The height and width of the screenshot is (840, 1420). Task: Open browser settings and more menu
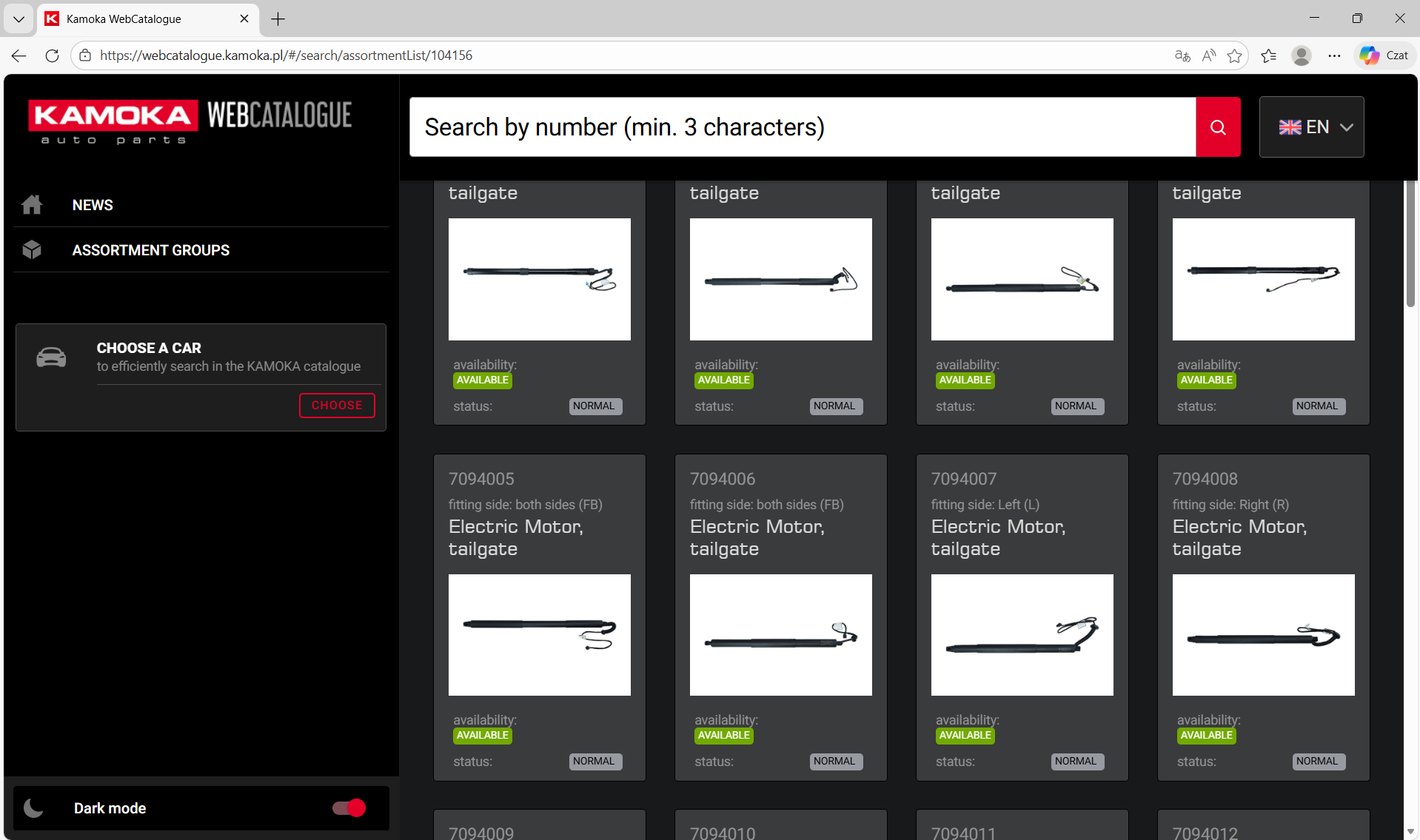(x=1334, y=56)
